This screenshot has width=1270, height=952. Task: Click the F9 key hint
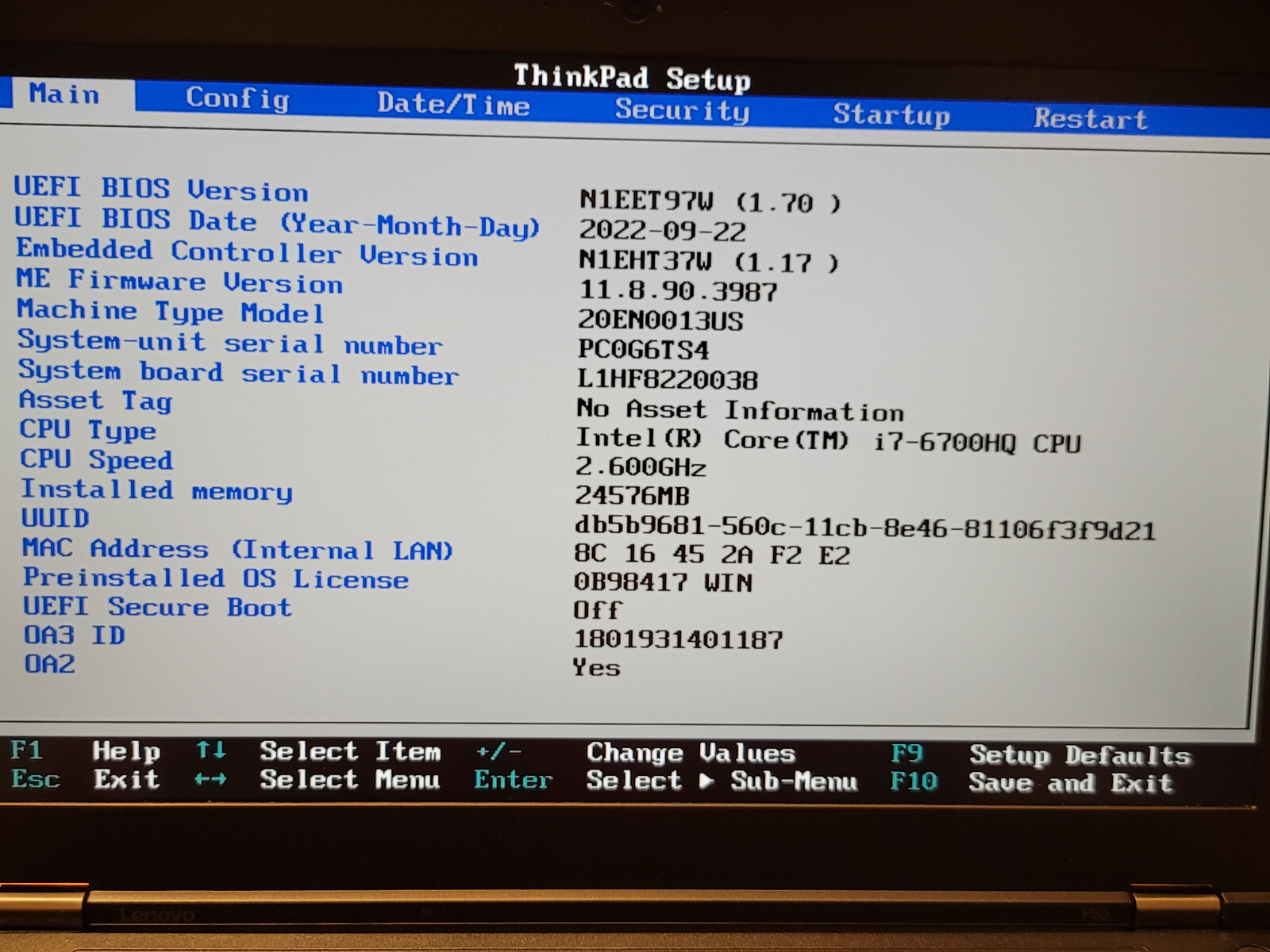coord(906,753)
